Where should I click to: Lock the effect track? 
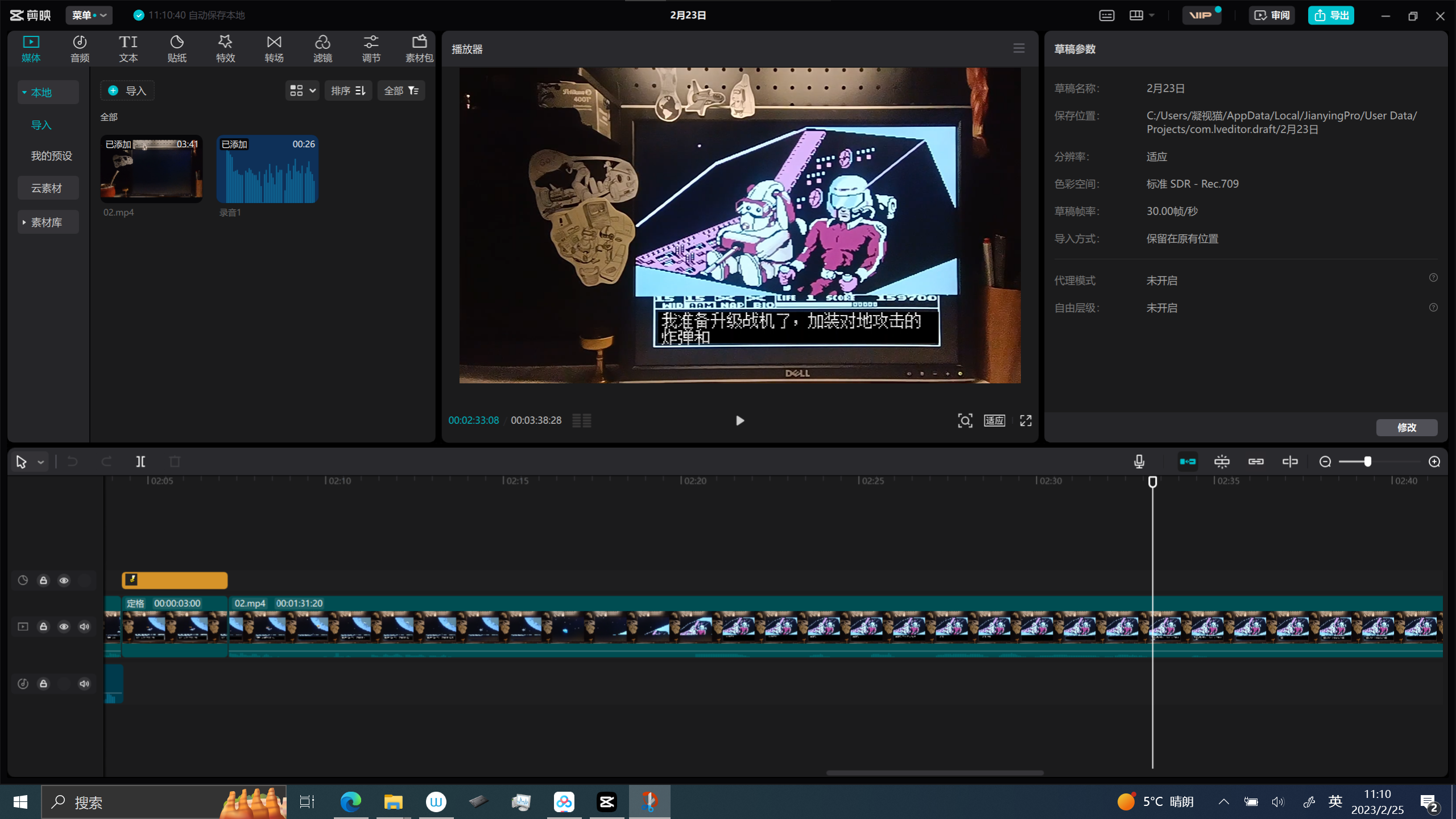click(x=43, y=581)
